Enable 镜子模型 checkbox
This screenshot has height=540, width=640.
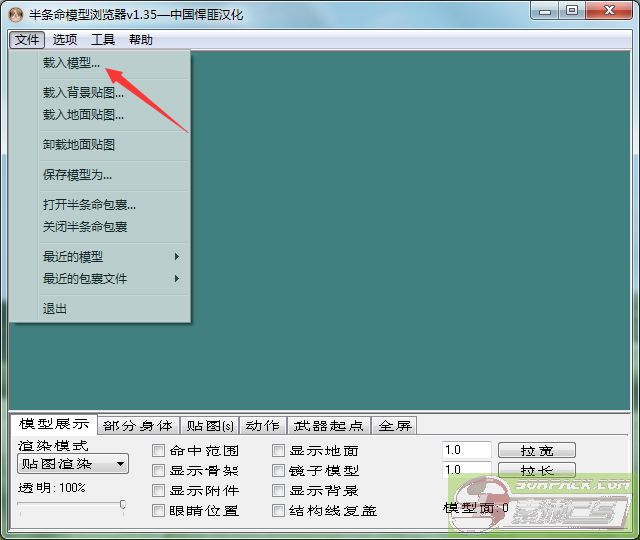[x=279, y=471]
